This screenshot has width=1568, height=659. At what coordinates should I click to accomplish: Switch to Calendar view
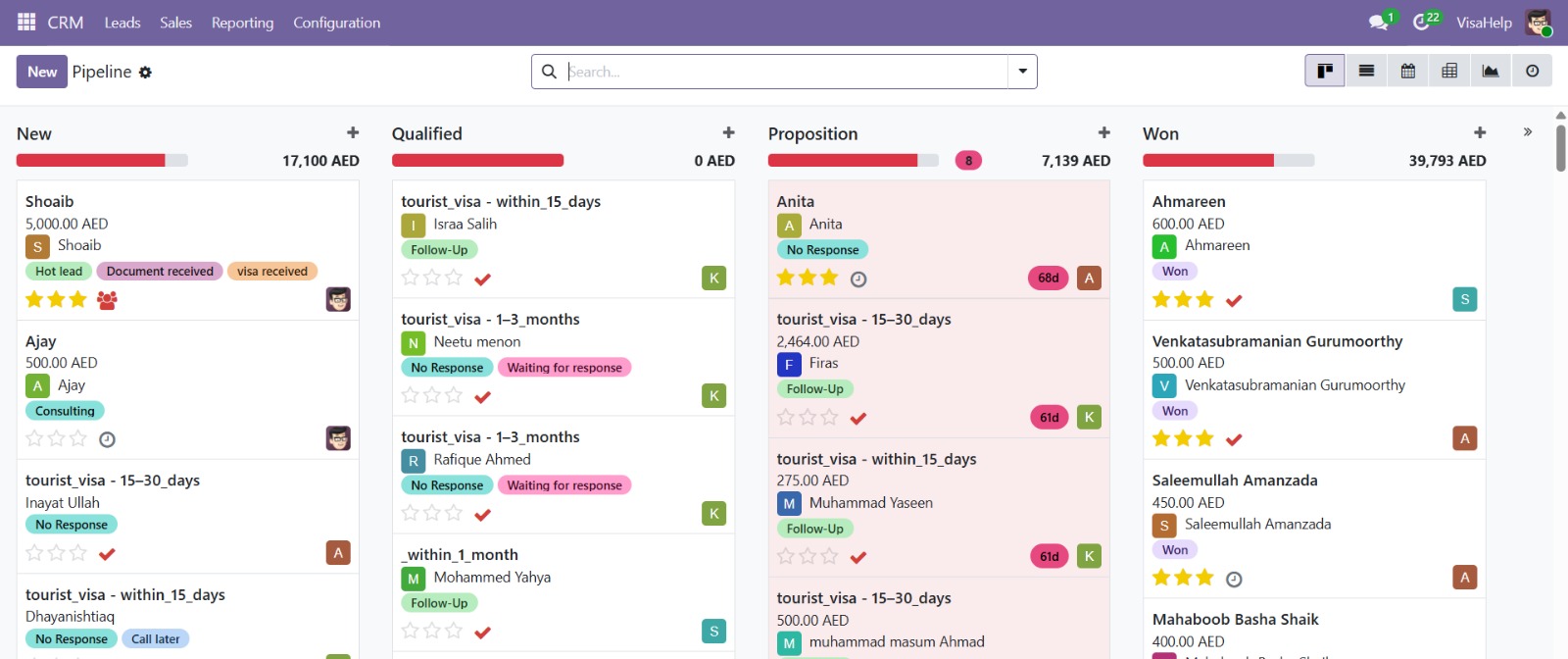pyautogui.click(x=1408, y=71)
